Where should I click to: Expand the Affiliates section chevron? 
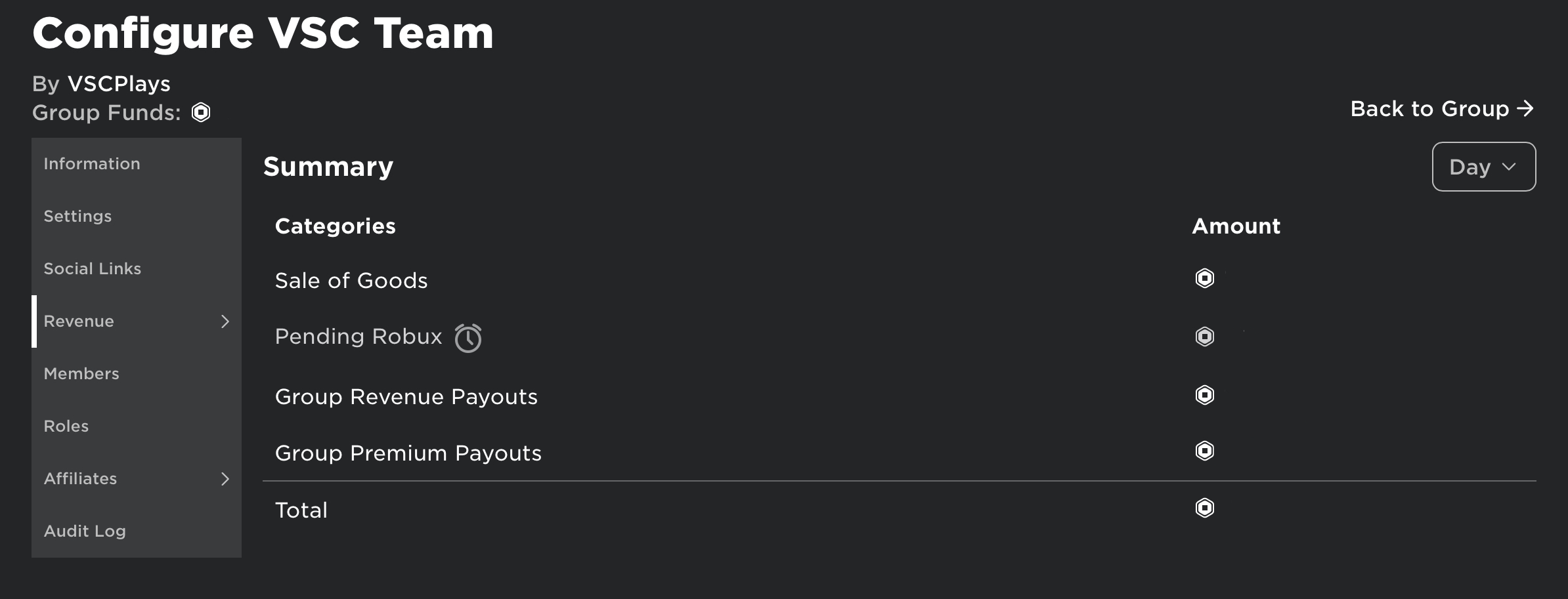tap(225, 479)
